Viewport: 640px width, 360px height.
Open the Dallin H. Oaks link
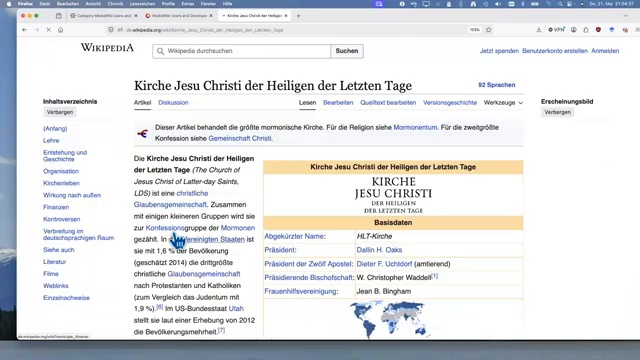pyautogui.click(x=379, y=250)
